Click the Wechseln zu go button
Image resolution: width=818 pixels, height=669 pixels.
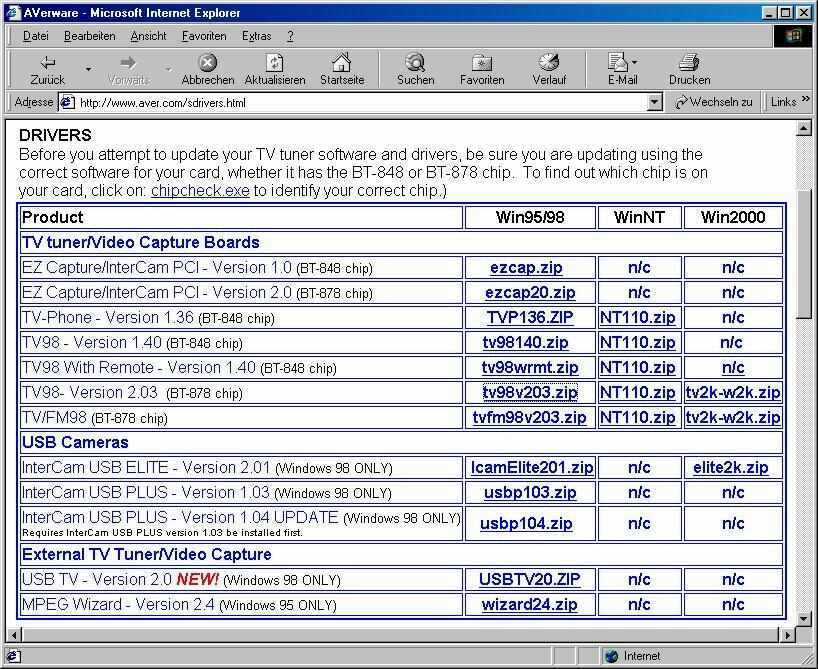[714, 102]
